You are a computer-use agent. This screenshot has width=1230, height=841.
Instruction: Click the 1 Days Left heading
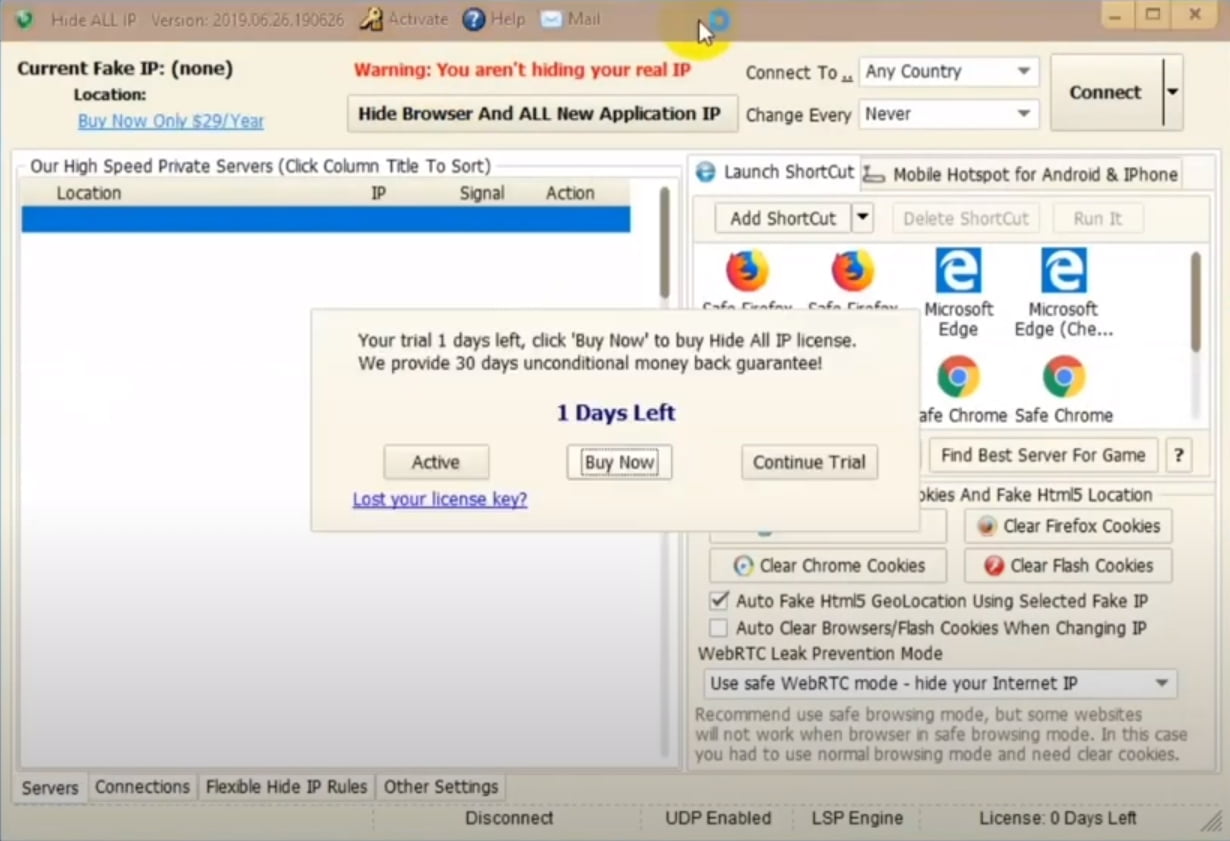[616, 413]
